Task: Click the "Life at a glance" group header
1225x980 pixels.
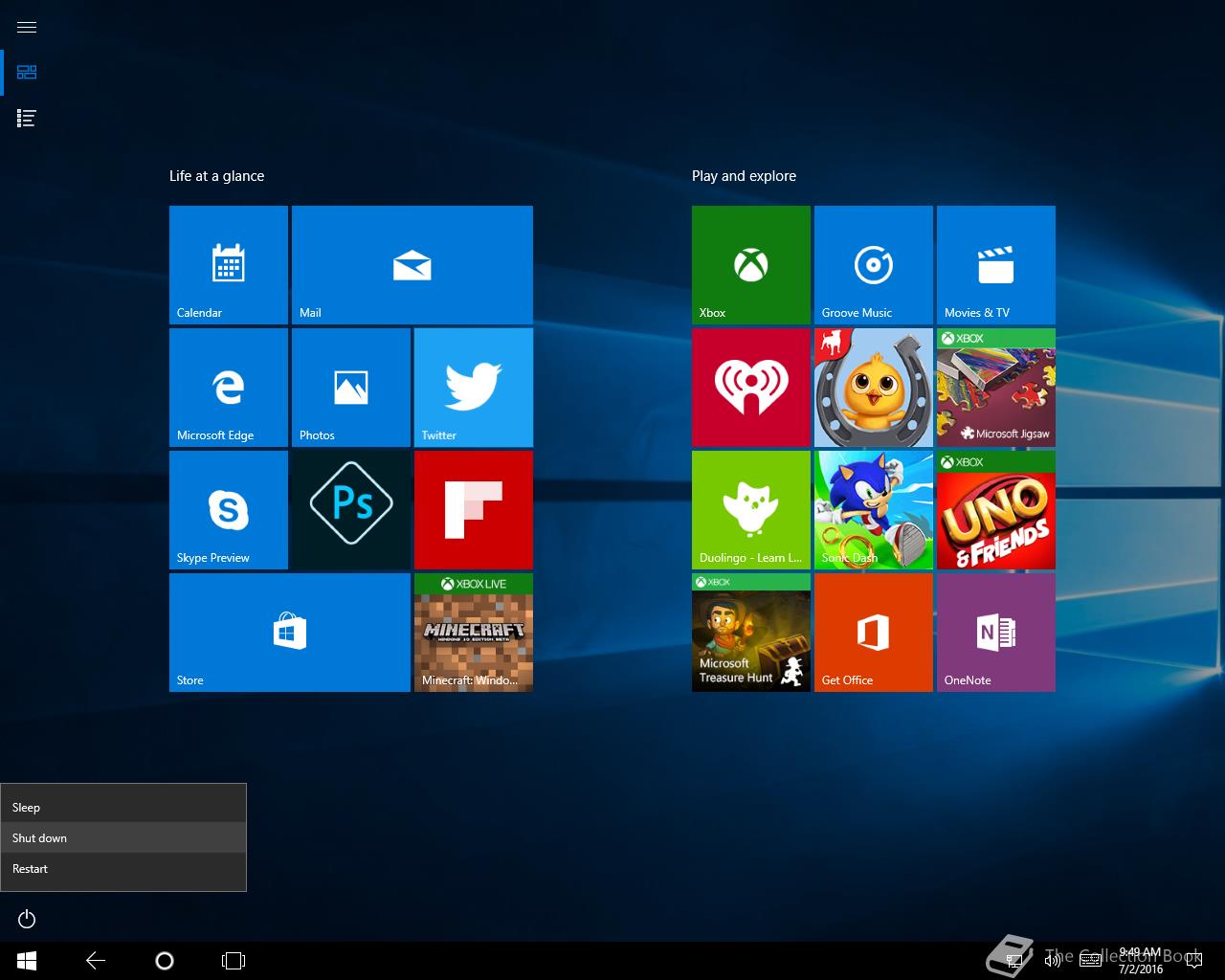Action: point(217,176)
